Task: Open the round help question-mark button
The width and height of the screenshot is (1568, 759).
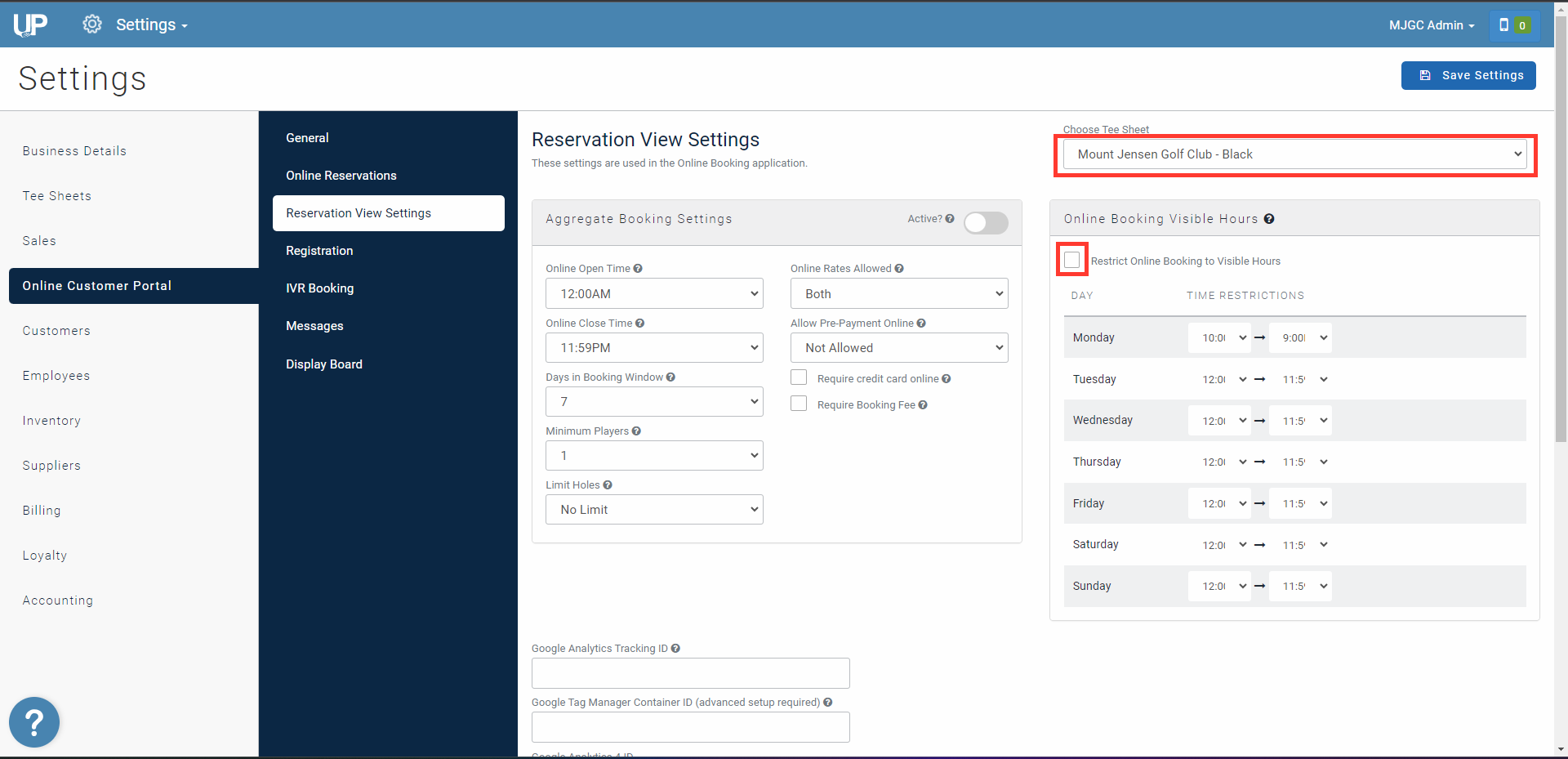Action: 34,722
